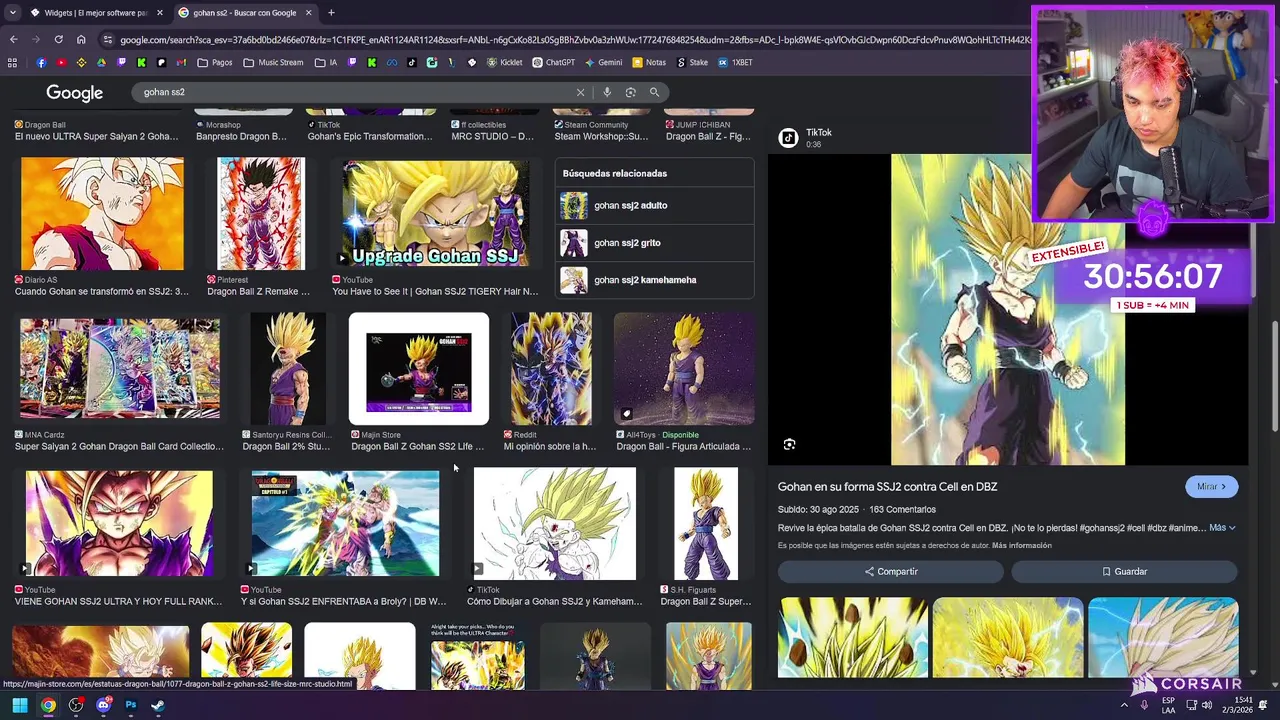1280x720 pixels.
Task: Open the new tab plus button
Action: pos(331,13)
